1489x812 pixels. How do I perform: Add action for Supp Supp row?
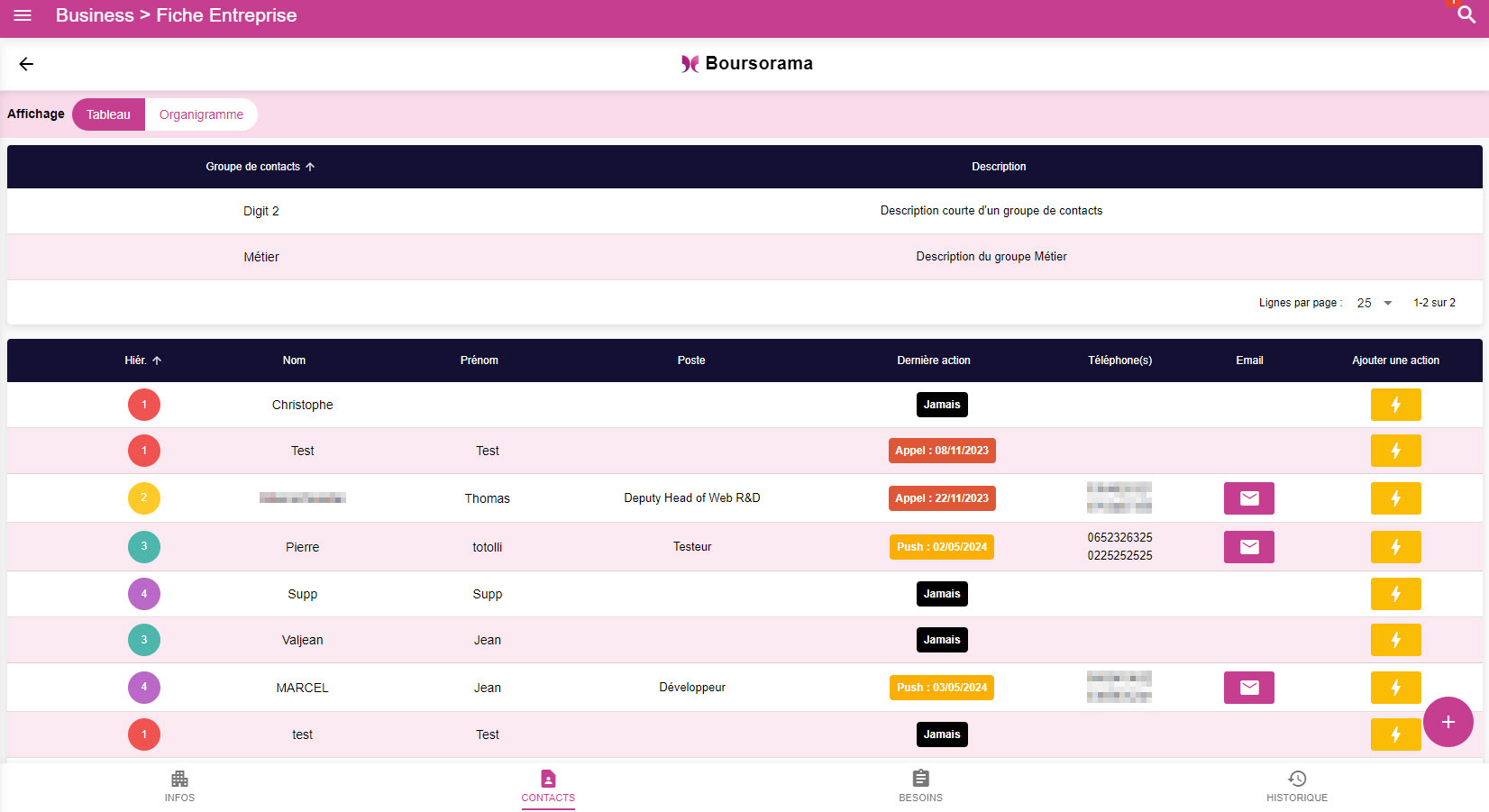coord(1395,594)
